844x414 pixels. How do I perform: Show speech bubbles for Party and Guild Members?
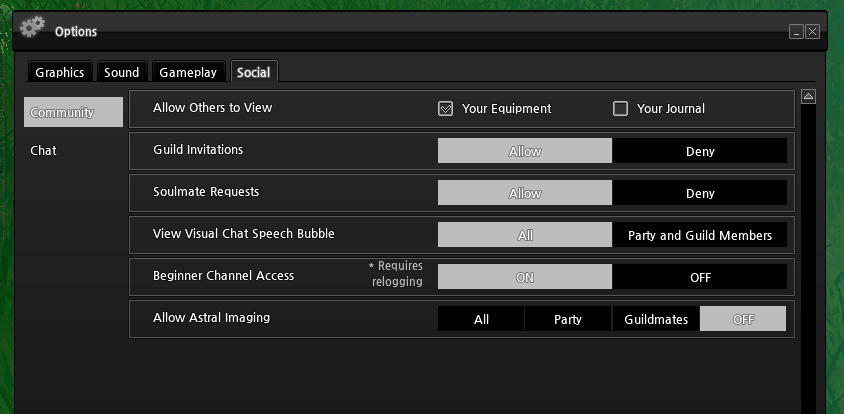tap(699, 235)
